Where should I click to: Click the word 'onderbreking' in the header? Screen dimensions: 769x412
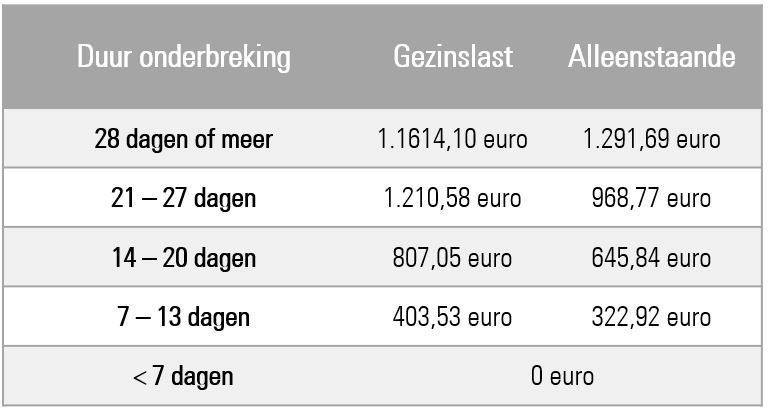click(x=215, y=58)
